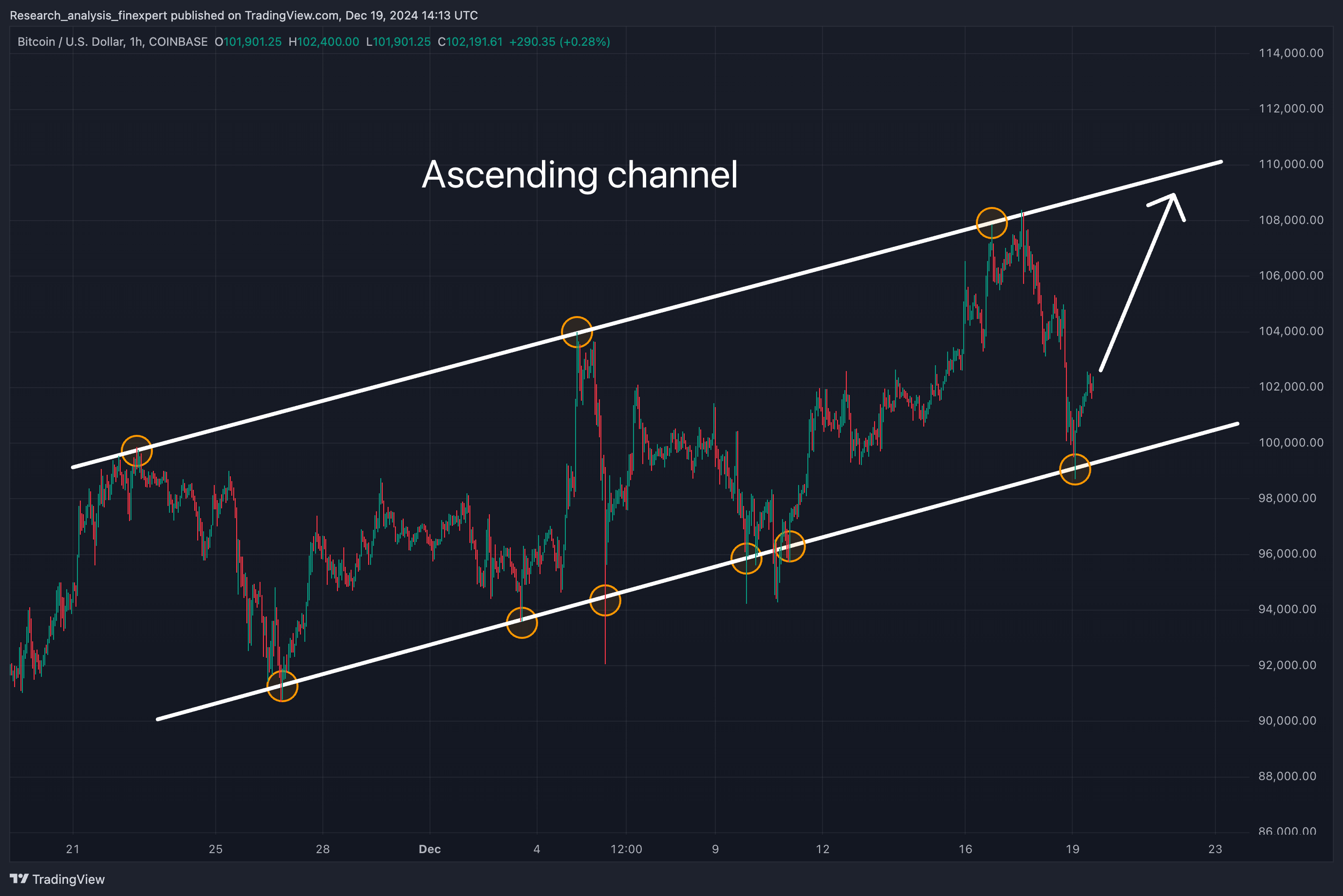Click the 94,000.00 price axis label
Viewport: 1343px width, 896px height.
coord(1287,609)
